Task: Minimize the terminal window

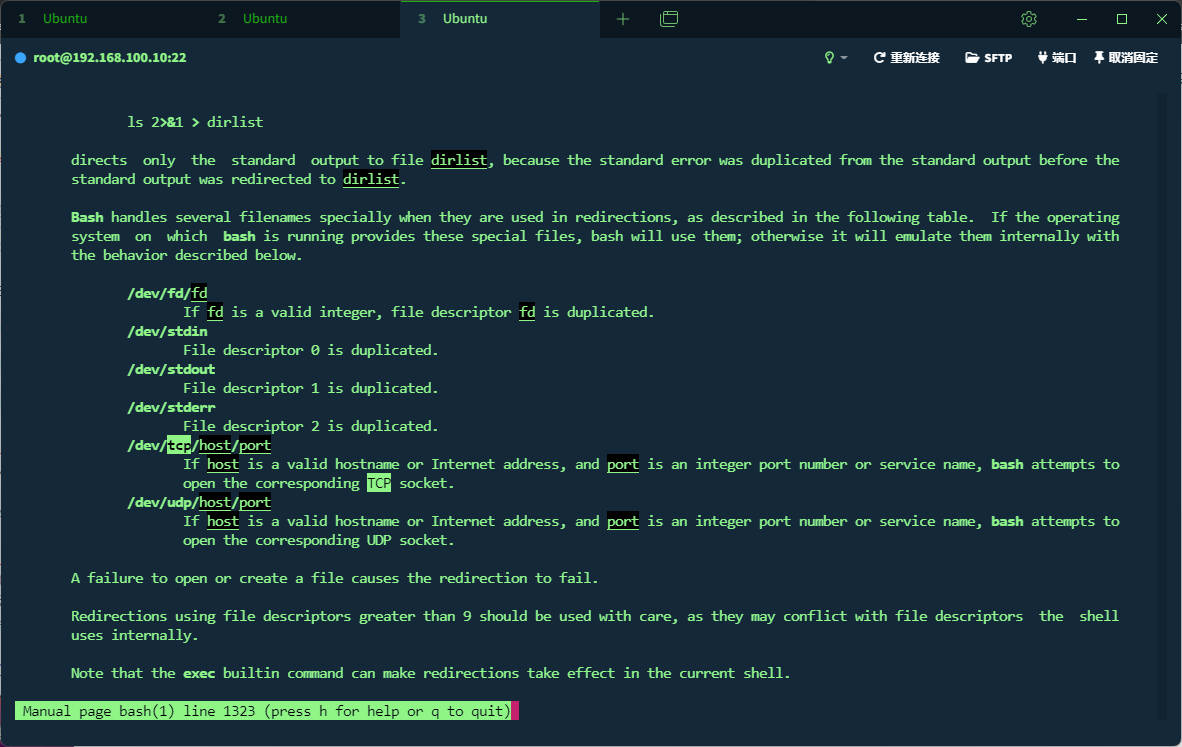Action: [x=1081, y=19]
